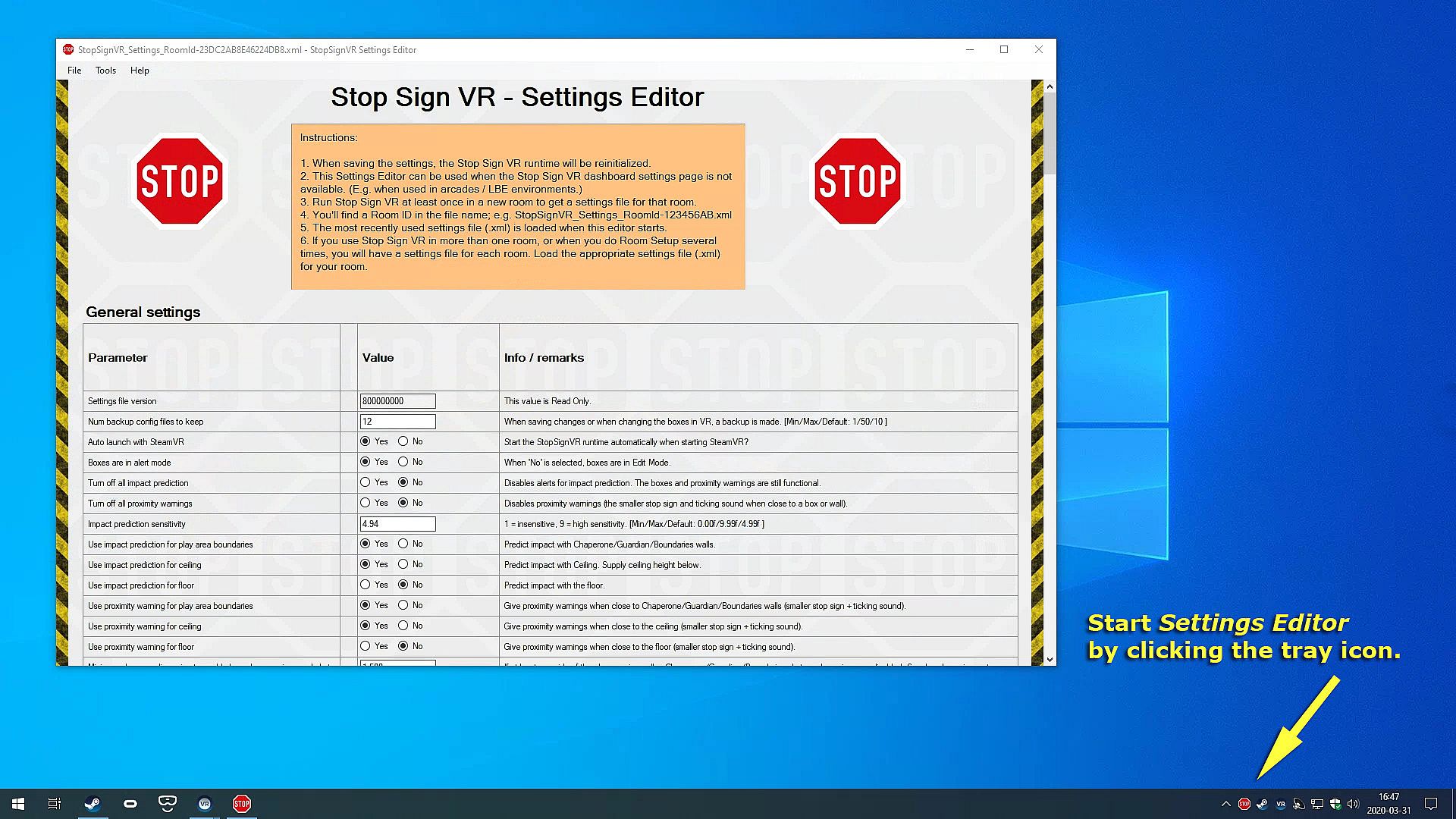Open the SteamVR taskbar app
The height and width of the screenshot is (819, 1456).
[x=204, y=804]
